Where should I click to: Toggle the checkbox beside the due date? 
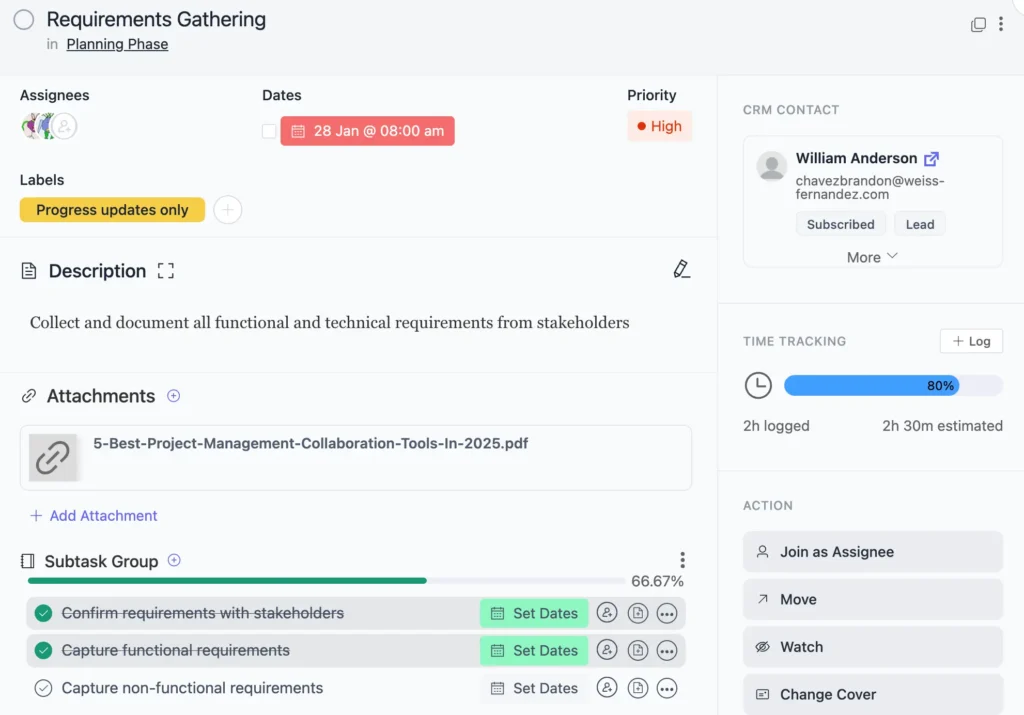pyautogui.click(x=268, y=130)
